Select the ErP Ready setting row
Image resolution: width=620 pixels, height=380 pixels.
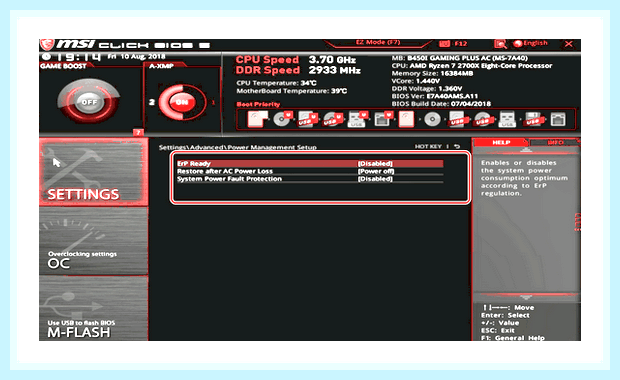pyautogui.click(x=310, y=163)
